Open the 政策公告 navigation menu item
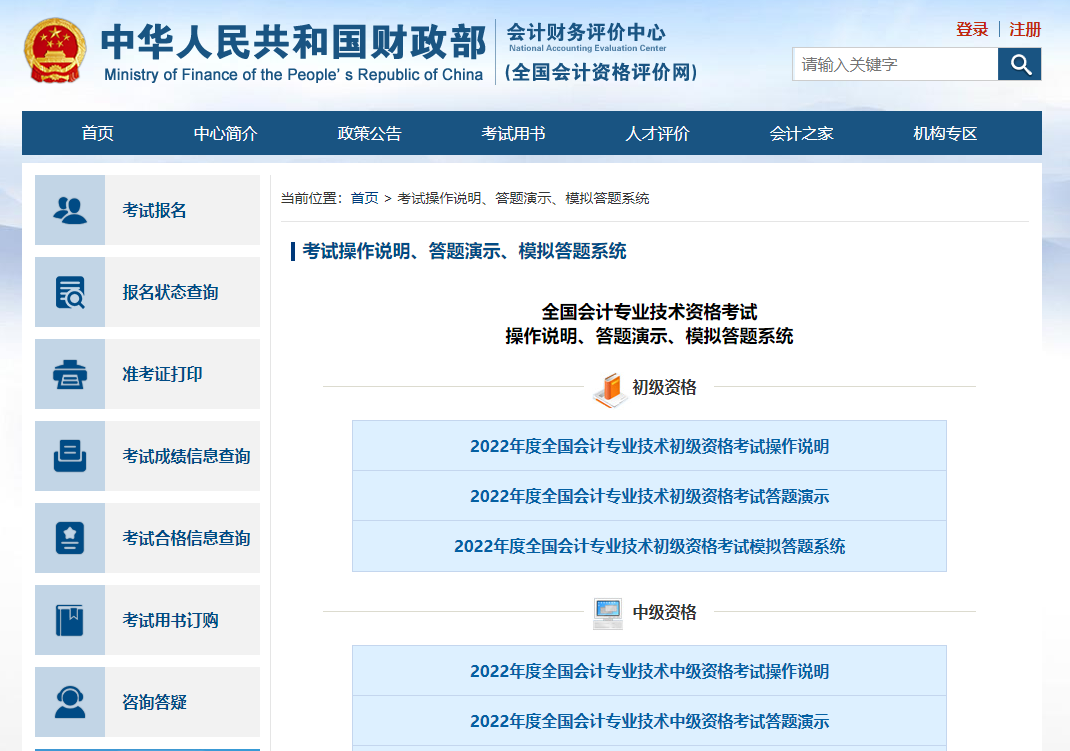 pos(369,134)
